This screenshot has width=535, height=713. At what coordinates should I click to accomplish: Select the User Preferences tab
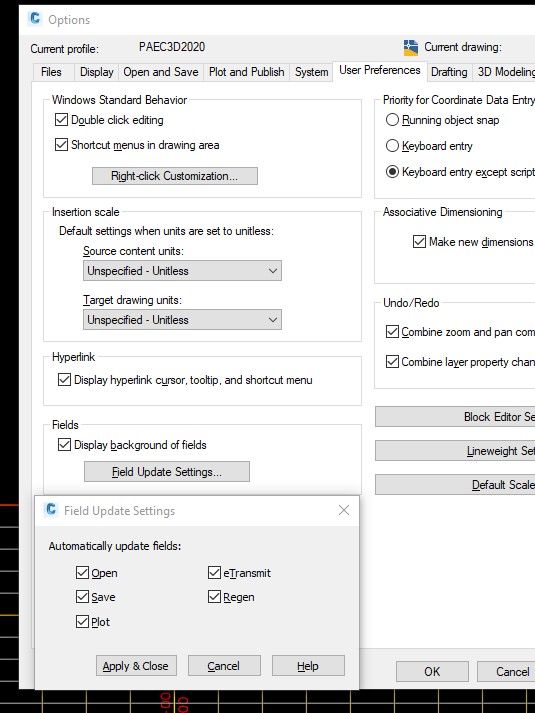click(380, 70)
